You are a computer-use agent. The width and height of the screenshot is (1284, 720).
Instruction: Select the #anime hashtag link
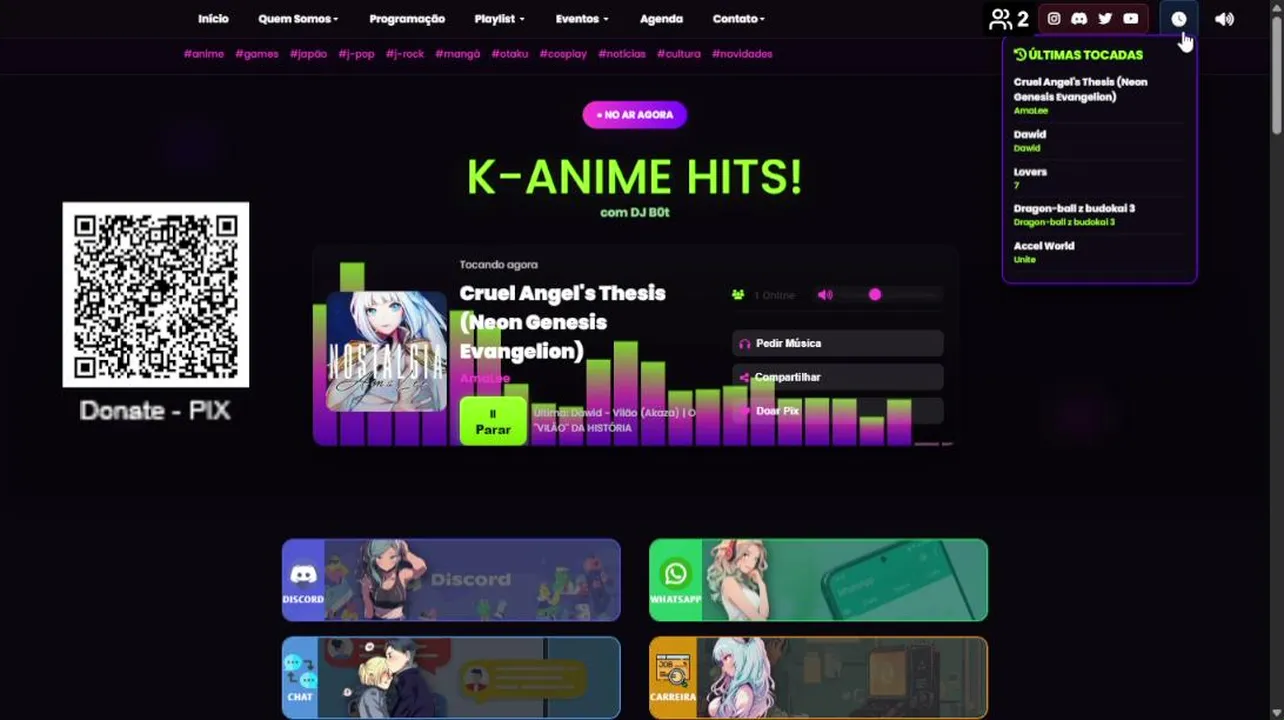point(204,54)
